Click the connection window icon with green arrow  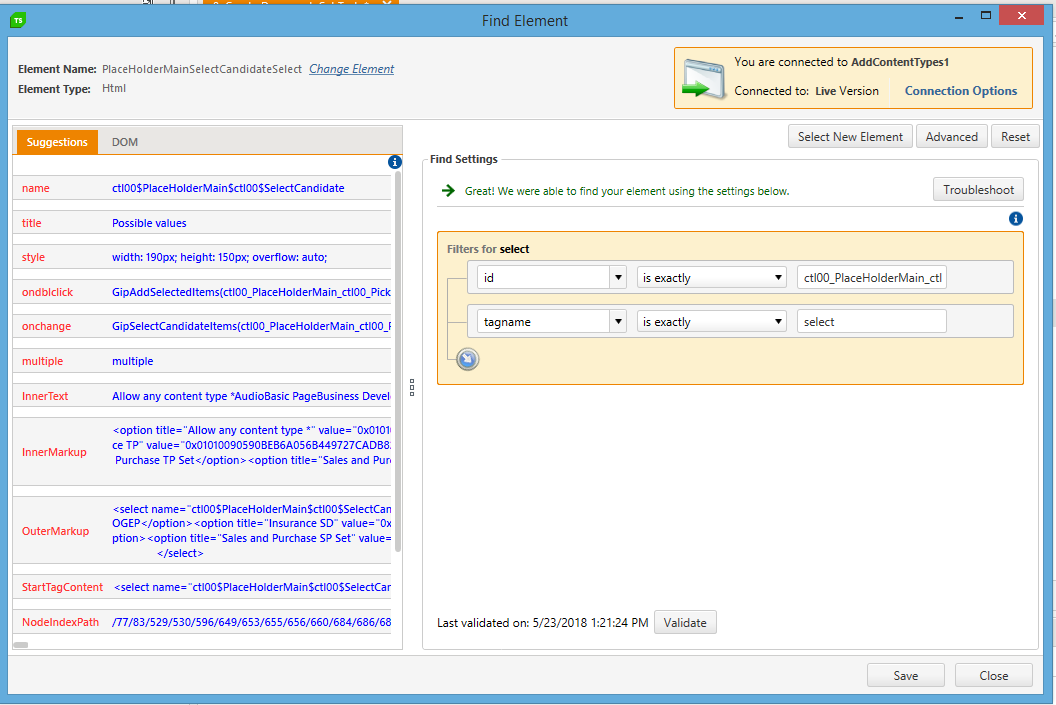(x=704, y=78)
